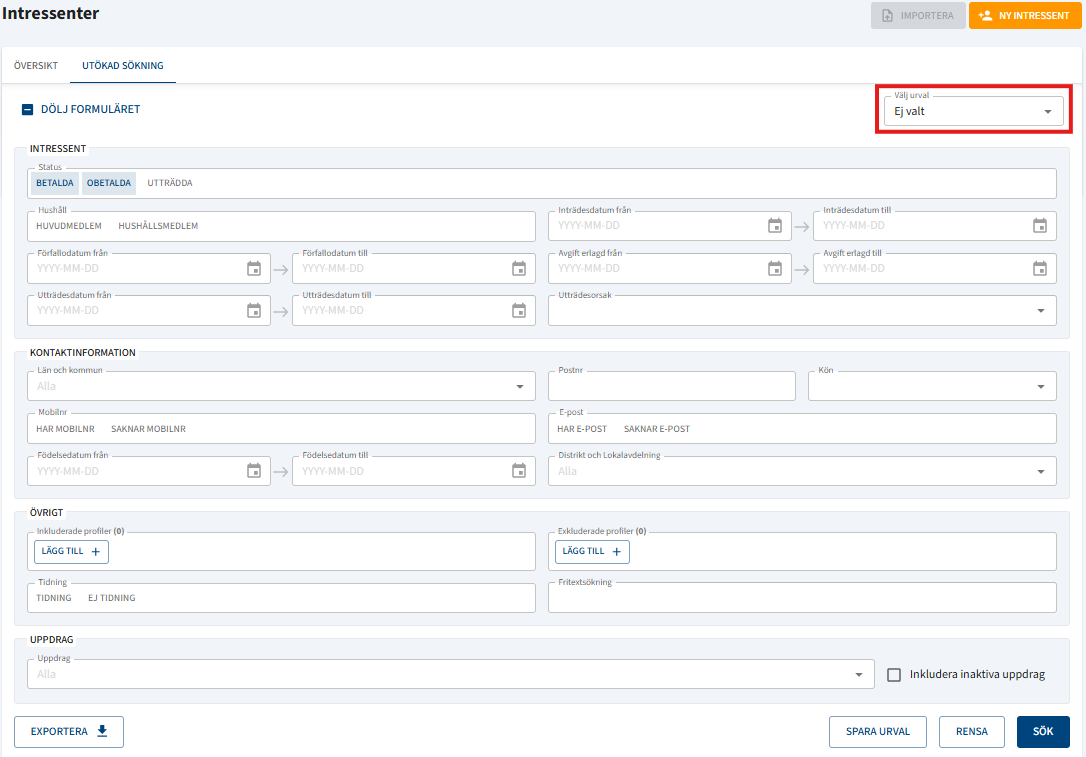This screenshot has height=757, width=1086.
Task: Open the Välj urval dropdown
Action: [x=973, y=111]
